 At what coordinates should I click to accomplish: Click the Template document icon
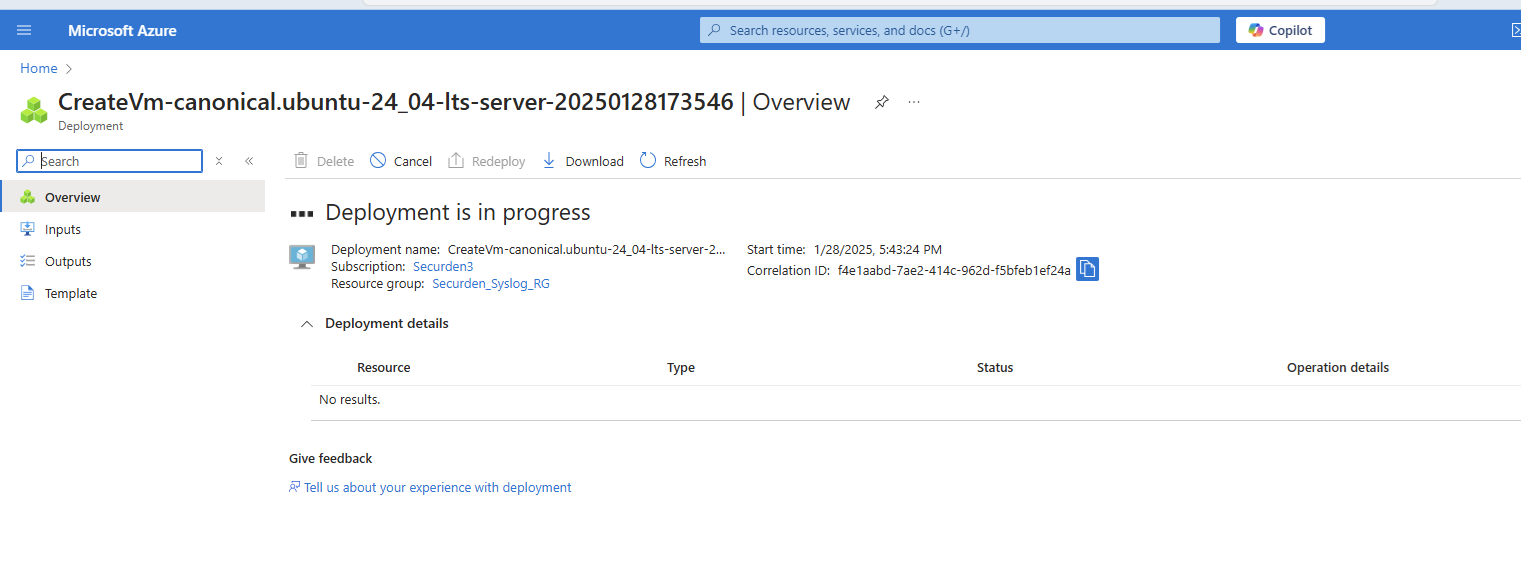[27, 293]
